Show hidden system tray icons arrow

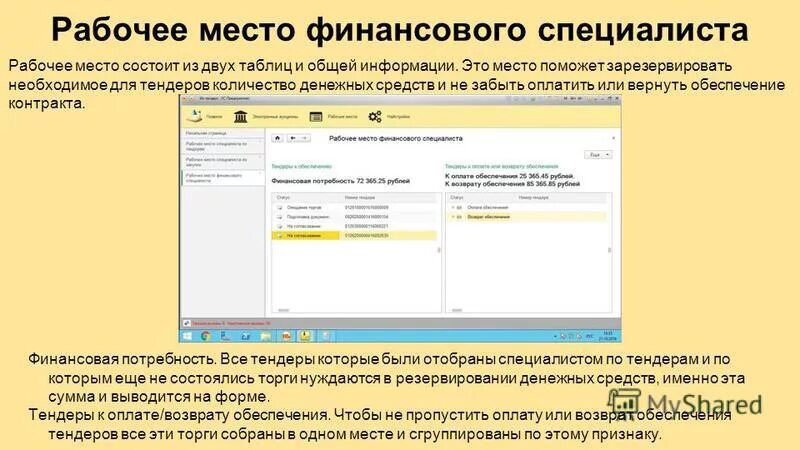tap(555, 337)
